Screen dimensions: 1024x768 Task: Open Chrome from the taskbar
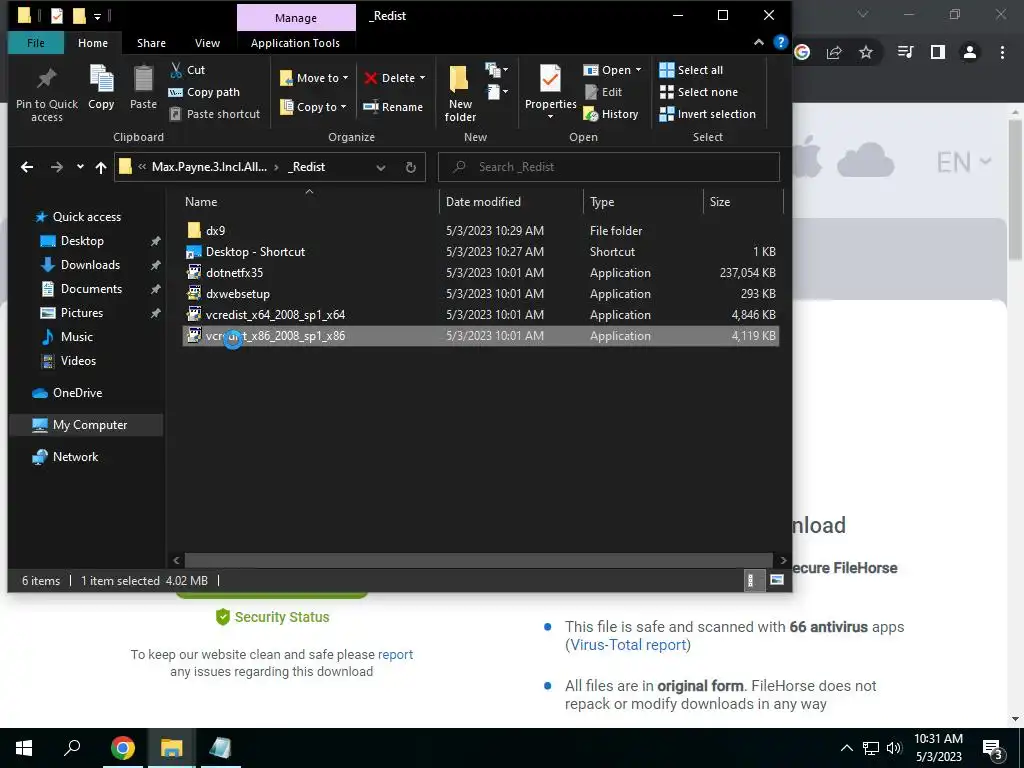(123, 748)
